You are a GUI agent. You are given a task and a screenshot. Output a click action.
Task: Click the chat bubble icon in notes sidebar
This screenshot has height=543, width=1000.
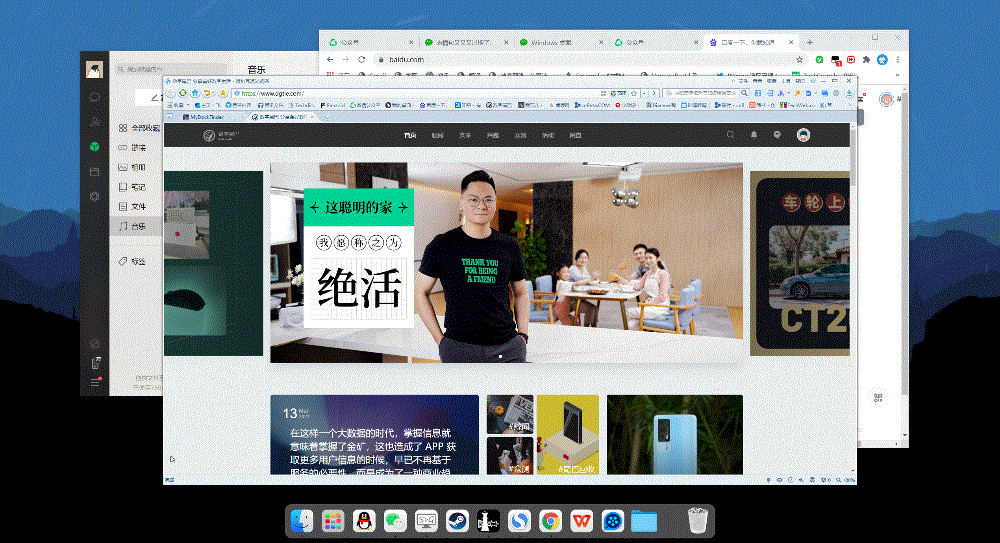(94, 97)
